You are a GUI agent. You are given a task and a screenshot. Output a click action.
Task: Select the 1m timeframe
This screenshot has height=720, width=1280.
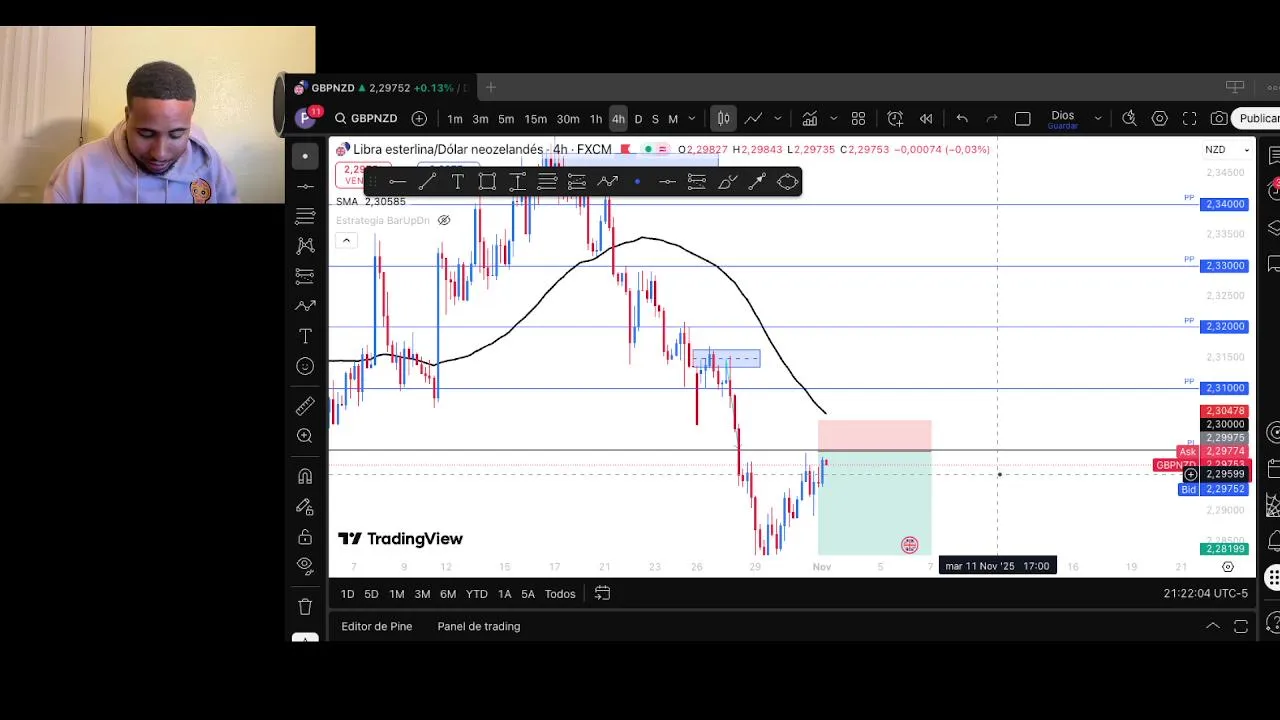(x=455, y=119)
